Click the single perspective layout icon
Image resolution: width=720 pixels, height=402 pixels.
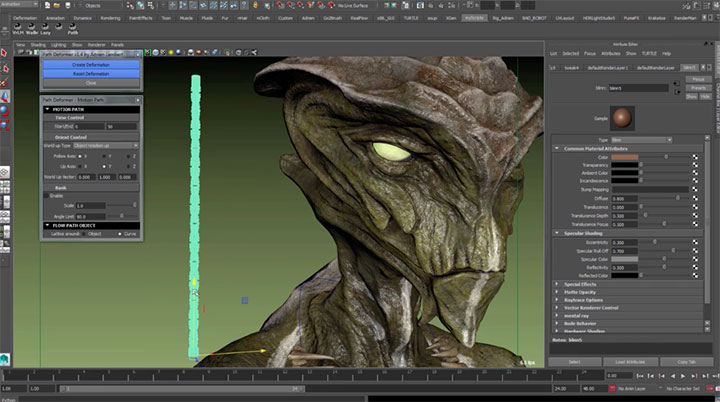point(5,173)
